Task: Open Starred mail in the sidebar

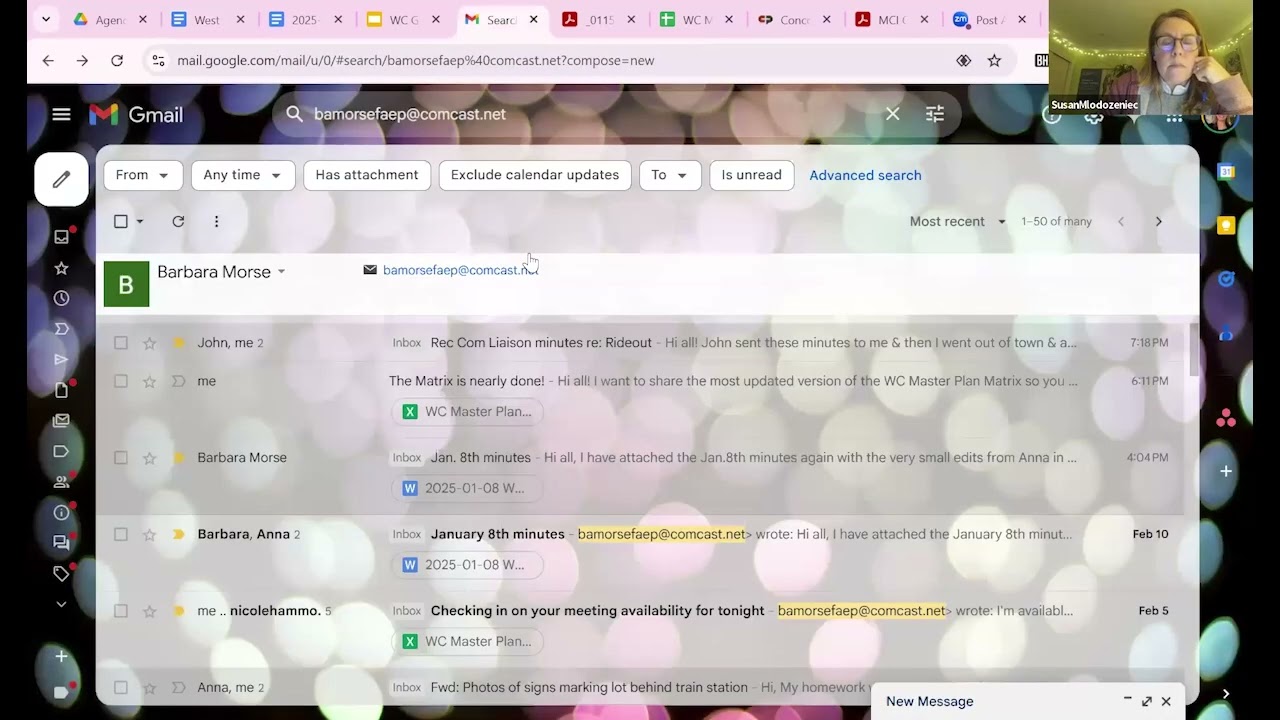Action: (x=61, y=268)
